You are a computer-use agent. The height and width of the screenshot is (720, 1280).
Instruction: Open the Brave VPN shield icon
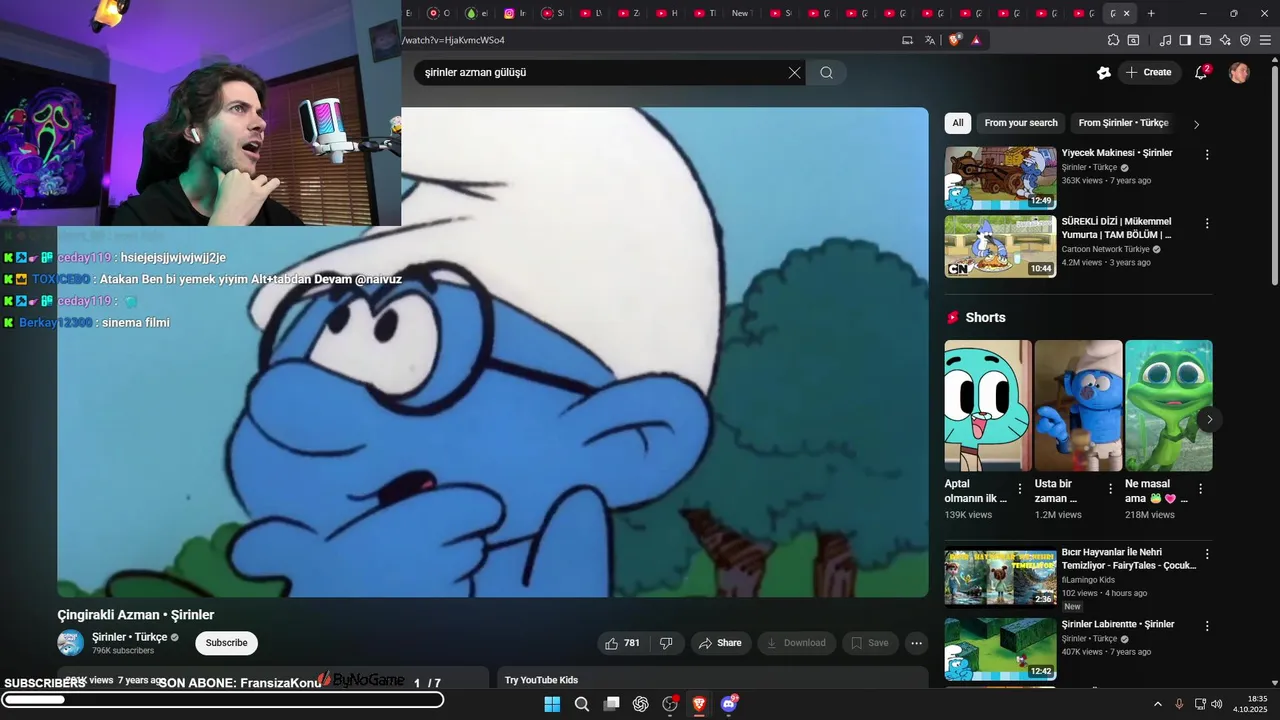click(1245, 40)
